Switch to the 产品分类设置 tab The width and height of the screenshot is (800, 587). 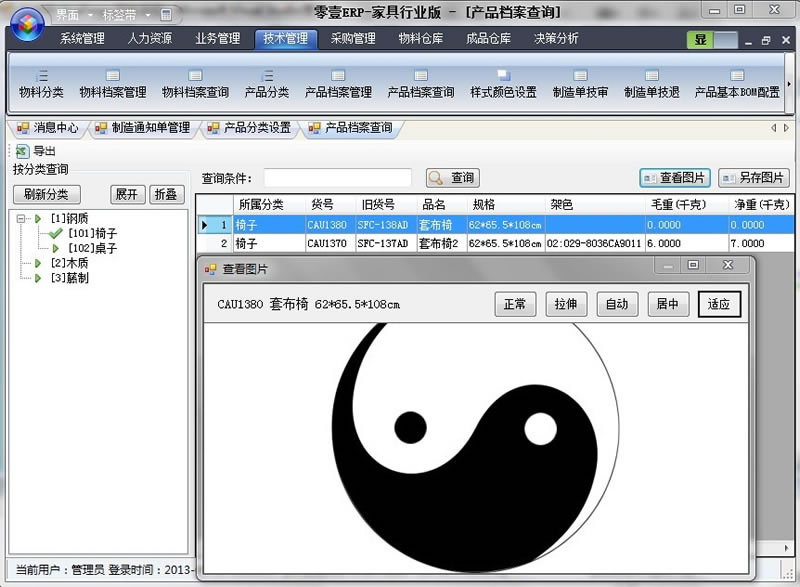[250, 128]
